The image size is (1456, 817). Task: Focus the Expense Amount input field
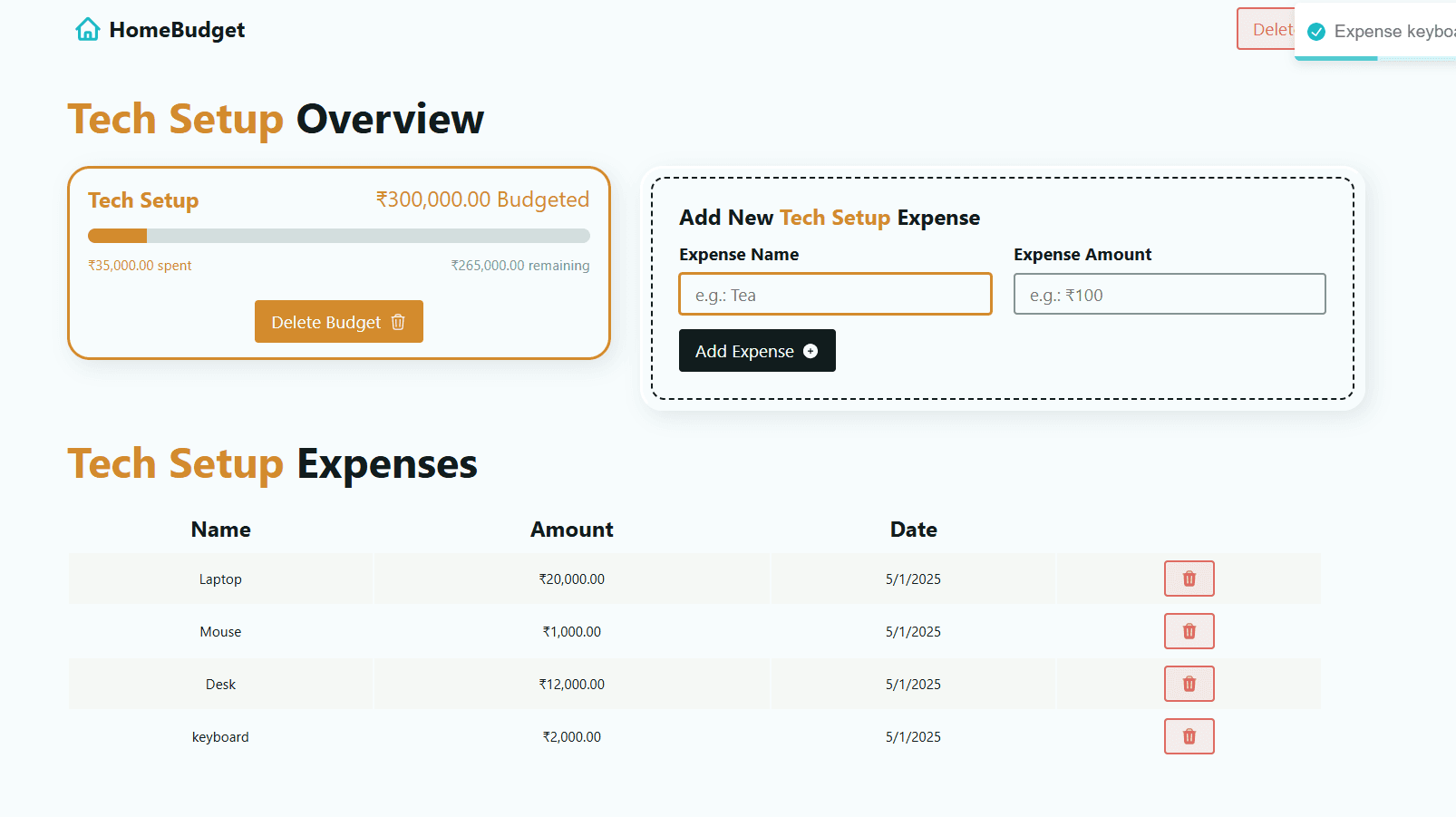click(x=1170, y=295)
